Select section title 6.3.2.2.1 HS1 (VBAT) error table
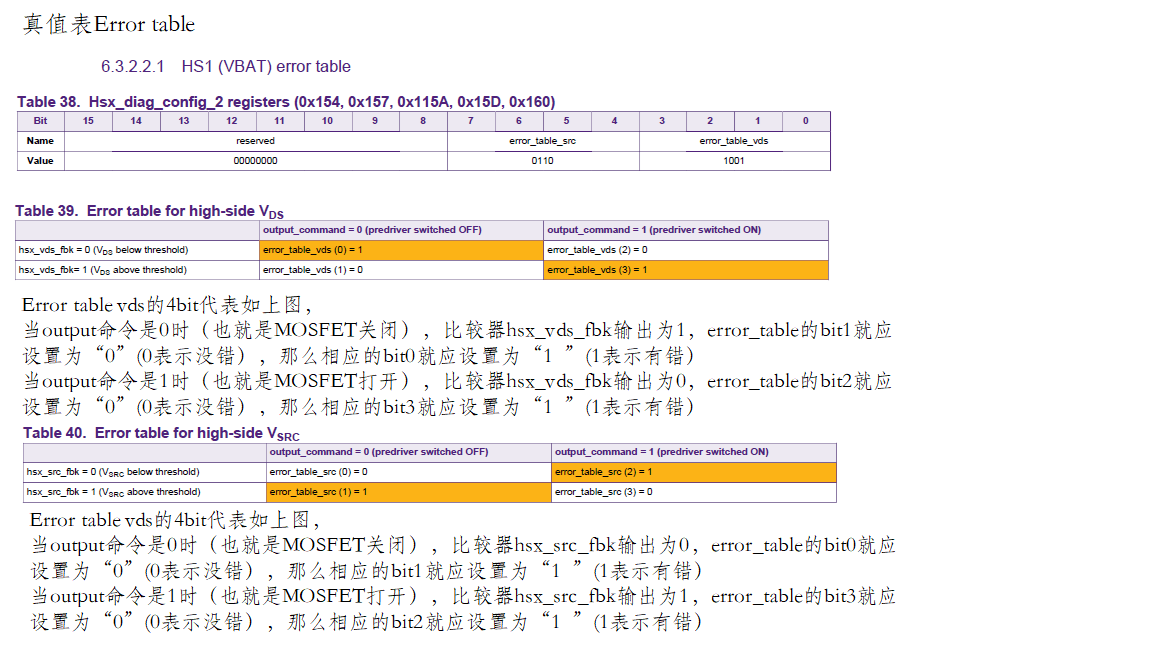1156x655 pixels. click(x=225, y=66)
